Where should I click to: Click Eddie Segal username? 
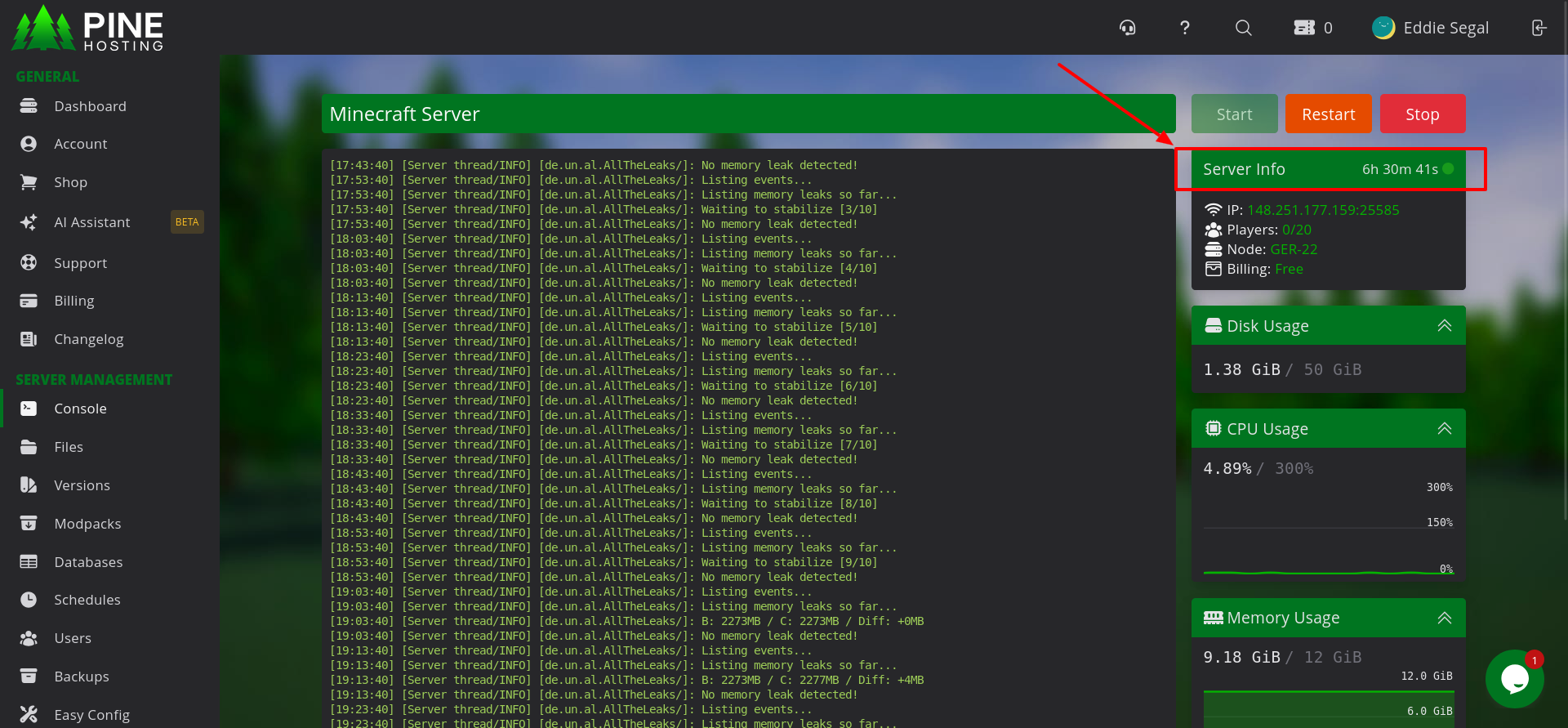(1445, 28)
